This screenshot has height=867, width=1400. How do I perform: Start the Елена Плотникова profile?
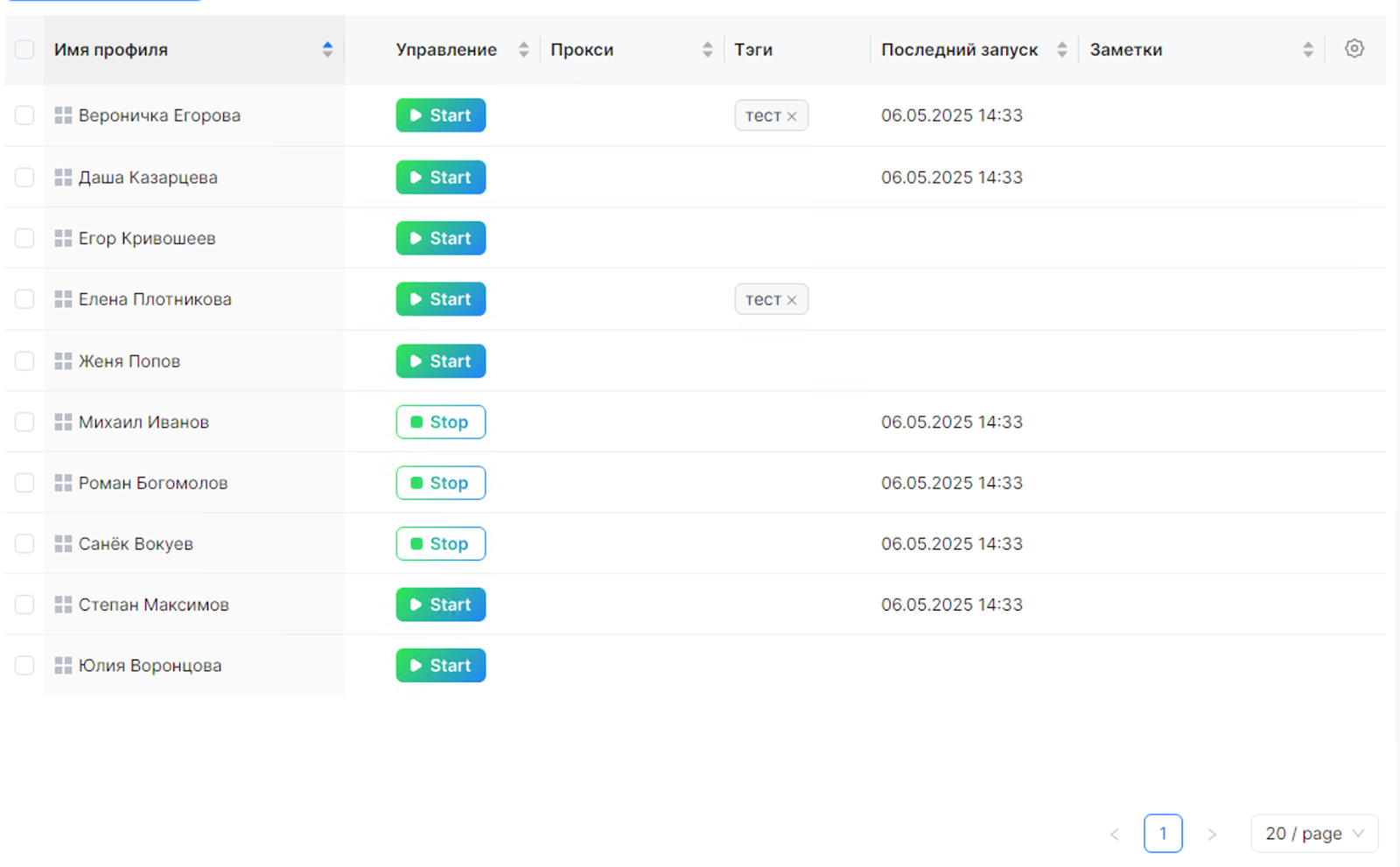pos(441,299)
